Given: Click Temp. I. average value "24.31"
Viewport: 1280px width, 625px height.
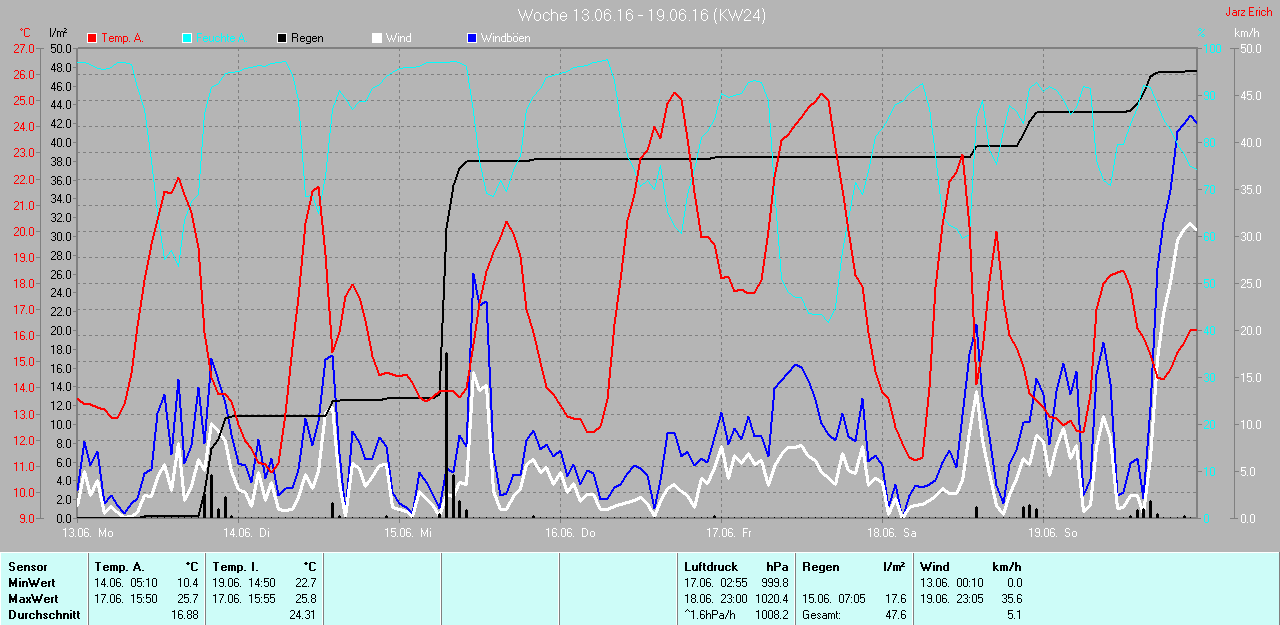Looking at the screenshot, I should (x=302, y=615).
